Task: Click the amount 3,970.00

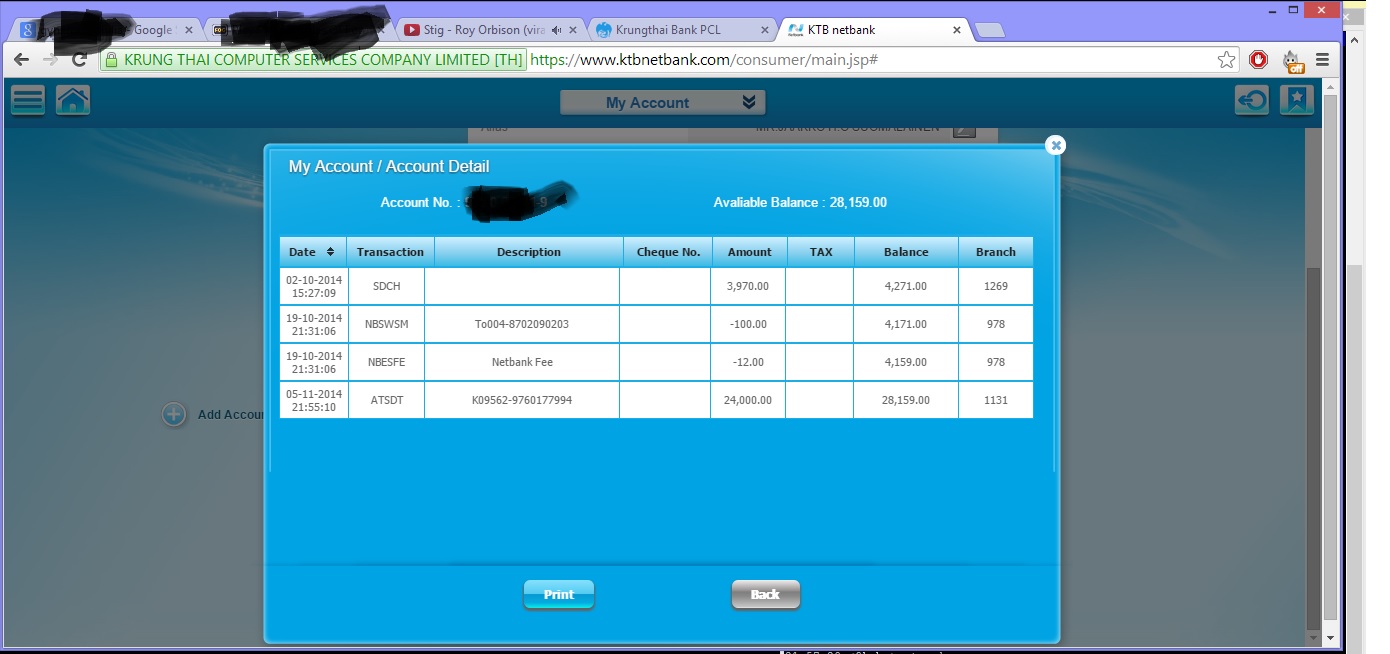Action: [x=748, y=286]
